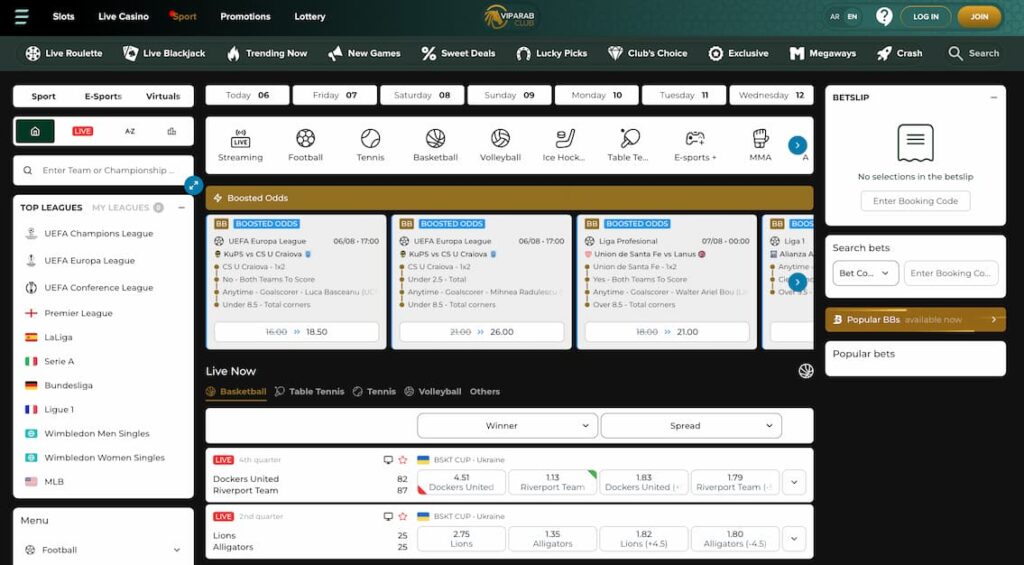Click the expand fullscreen arrows icon

point(193,186)
